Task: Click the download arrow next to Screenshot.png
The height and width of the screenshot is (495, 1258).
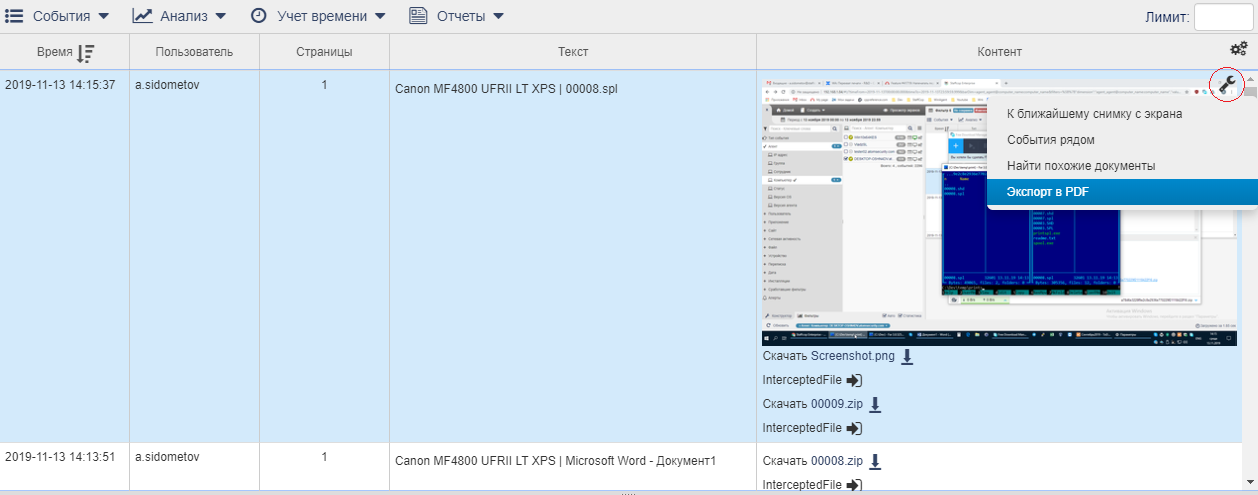Action: click(907, 357)
